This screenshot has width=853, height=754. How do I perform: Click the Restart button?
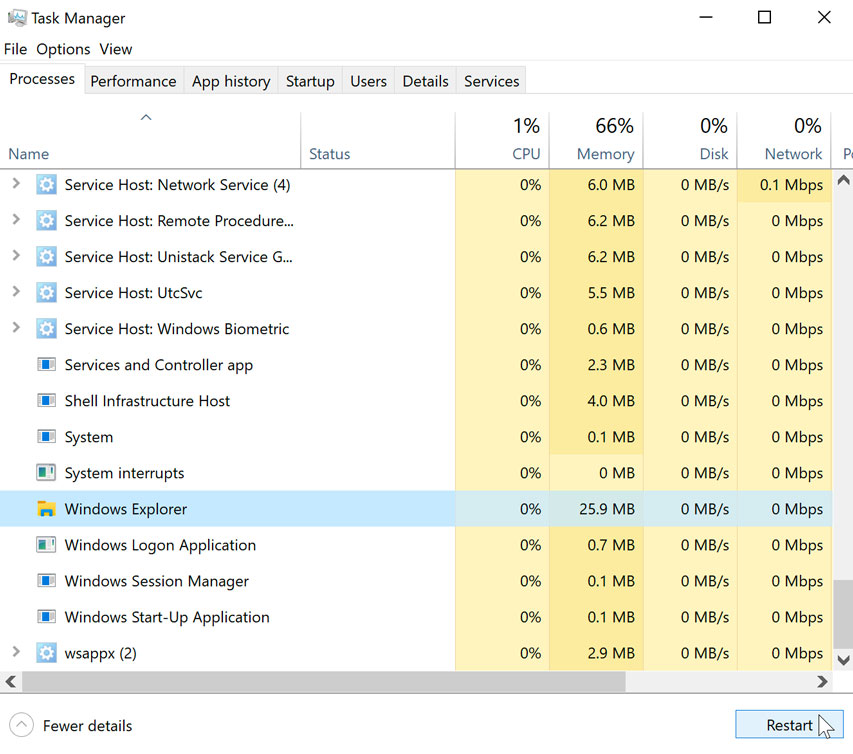click(789, 724)
